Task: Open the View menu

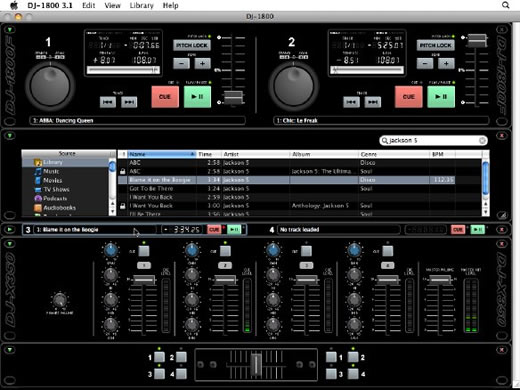Action: [112, 5]
